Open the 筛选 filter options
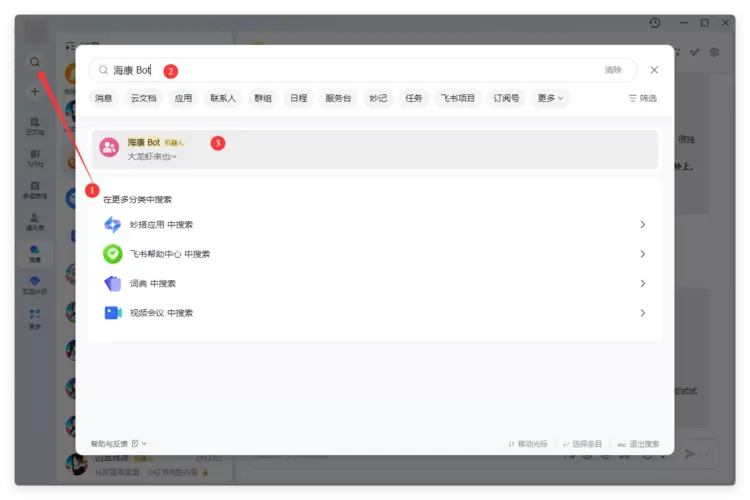750x500 pixels. [642, 98]
